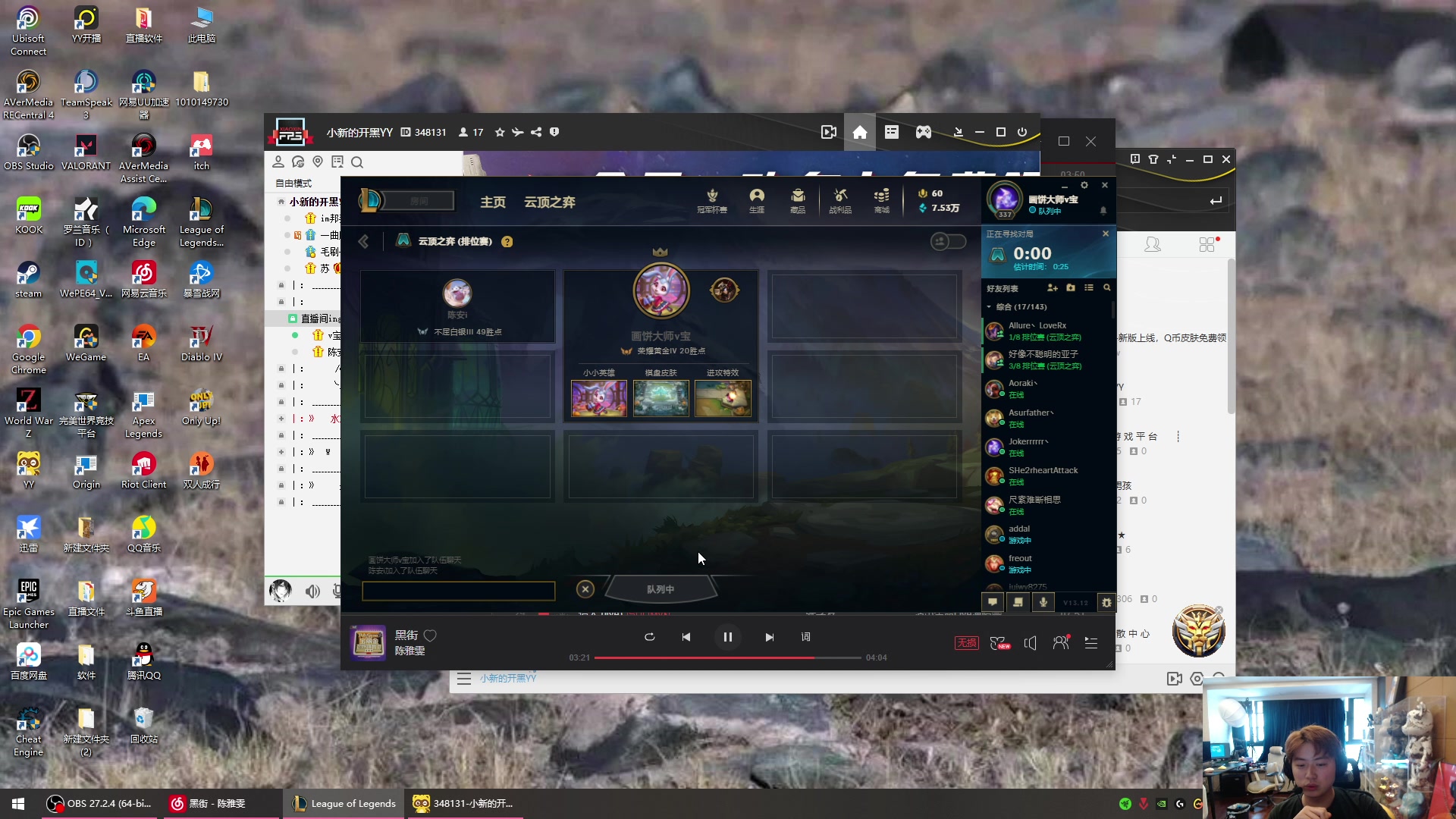This screenshot has width=1456, height=819.
Task: Open the voice microphone panel icon
Action: (x=1043, y=602)
